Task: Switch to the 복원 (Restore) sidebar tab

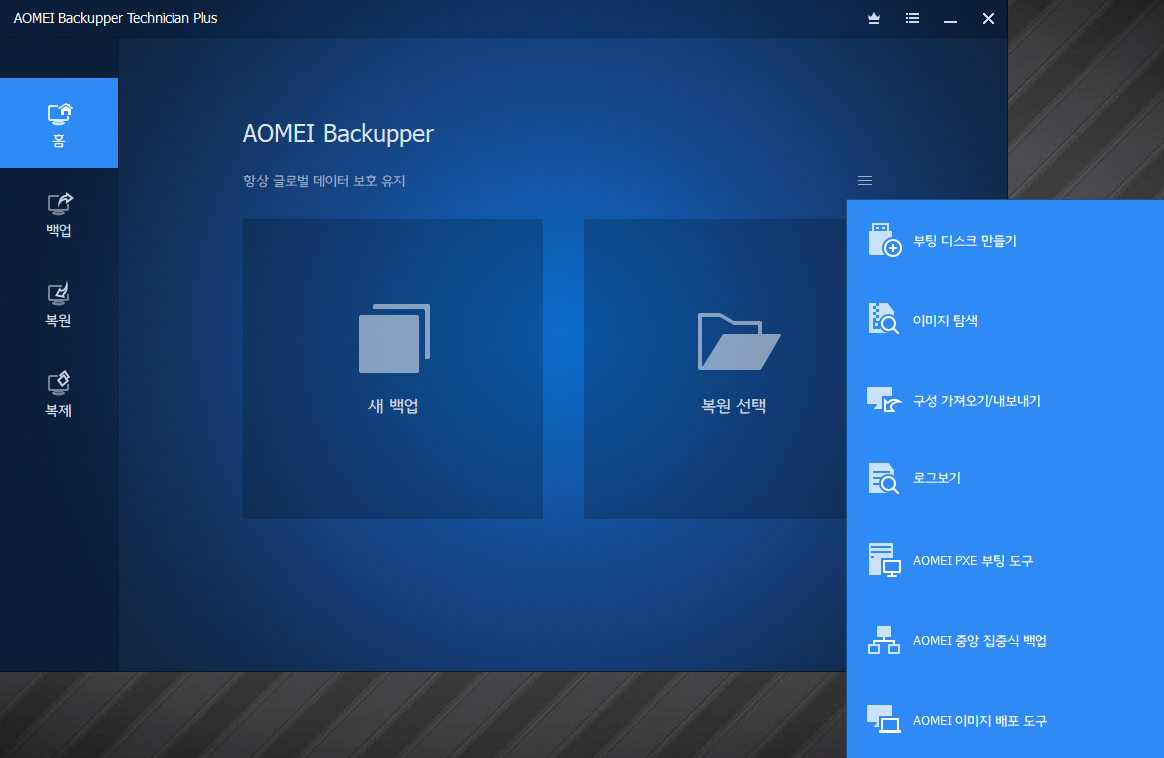Action: point(59,304)
